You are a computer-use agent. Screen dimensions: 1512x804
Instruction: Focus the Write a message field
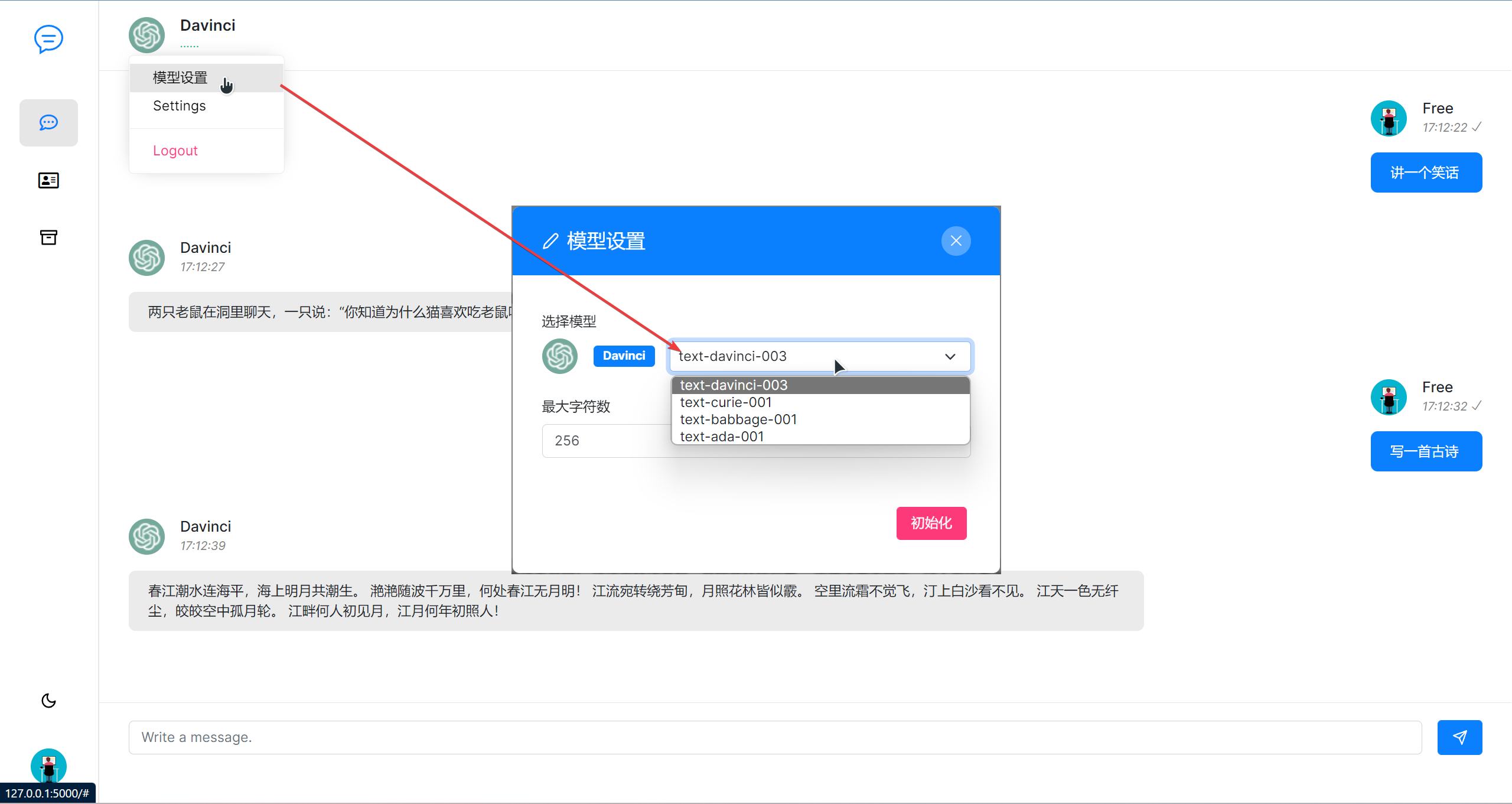click(x=774, y=737)
